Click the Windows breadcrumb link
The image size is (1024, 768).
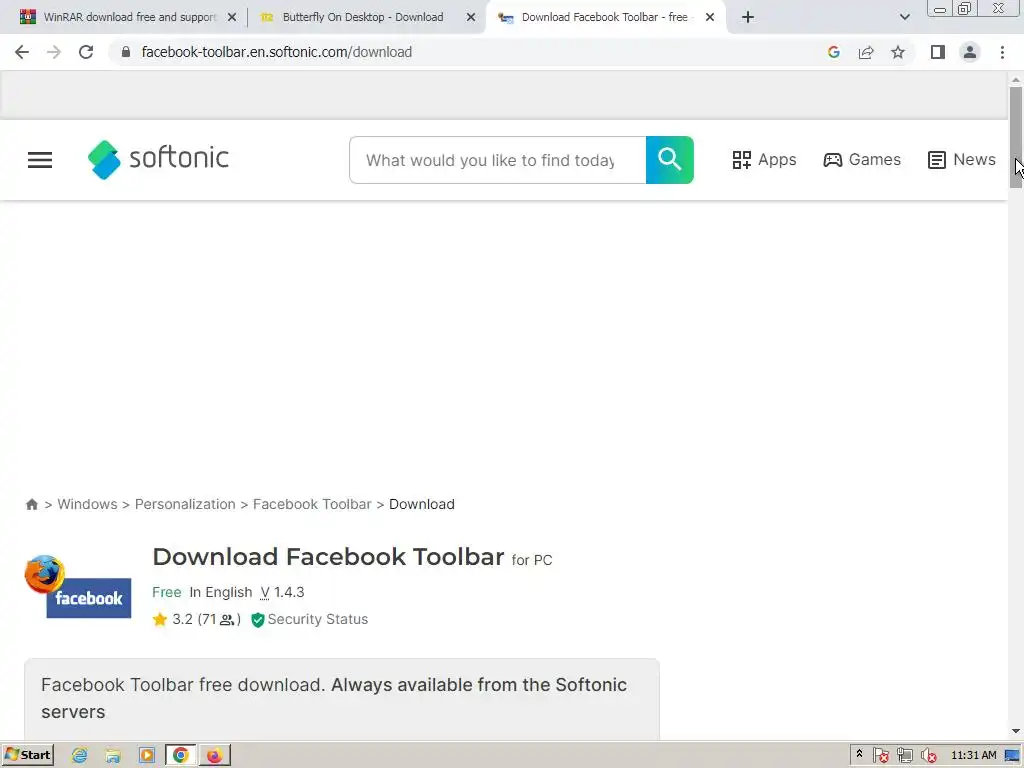coord(88,504)
